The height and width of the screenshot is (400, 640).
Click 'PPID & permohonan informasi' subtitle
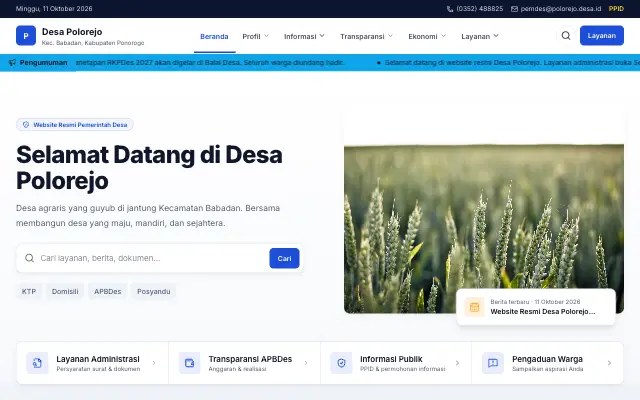coord(402,369)
